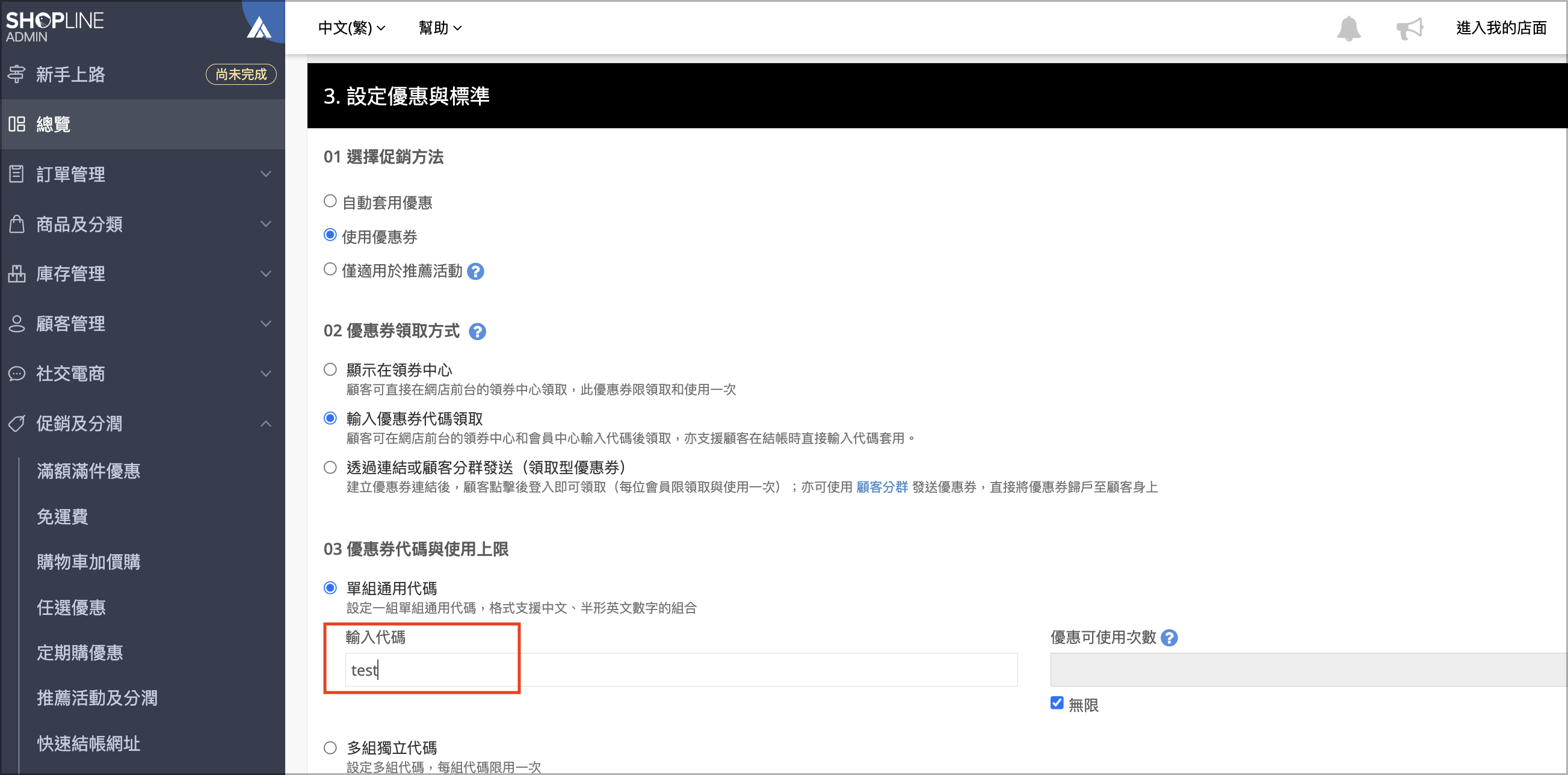Uncheck the 無限 checkbox

tap(1057, 703)
